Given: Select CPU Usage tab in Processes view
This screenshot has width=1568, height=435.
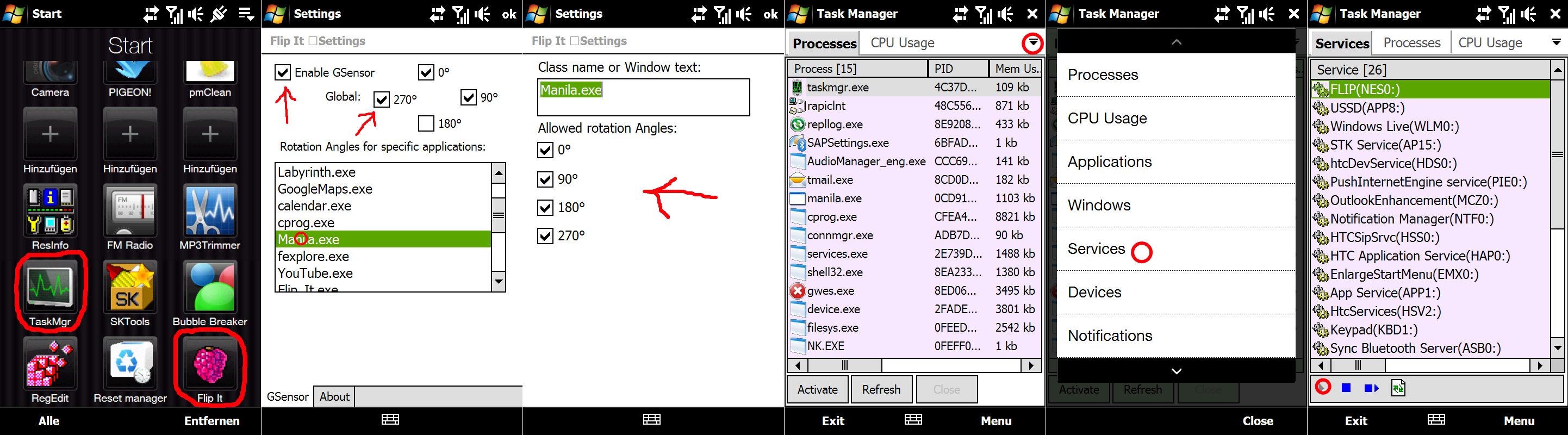Looking at the screenshot, I should tap(902, 42).
